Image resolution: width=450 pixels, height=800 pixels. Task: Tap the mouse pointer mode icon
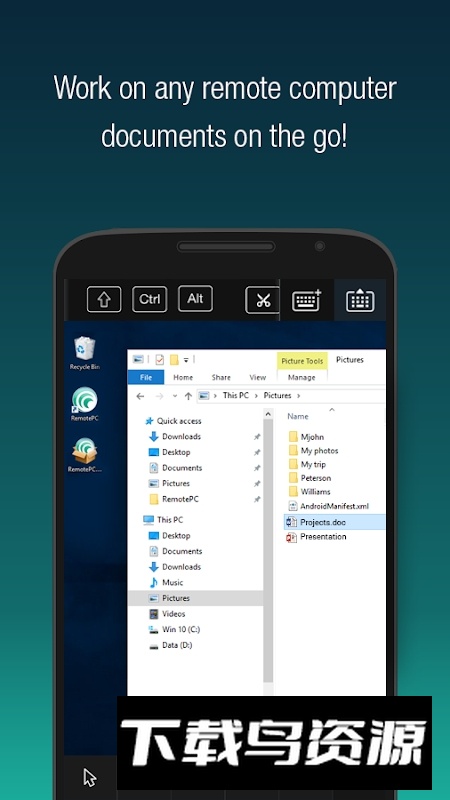tap(90, 778)
